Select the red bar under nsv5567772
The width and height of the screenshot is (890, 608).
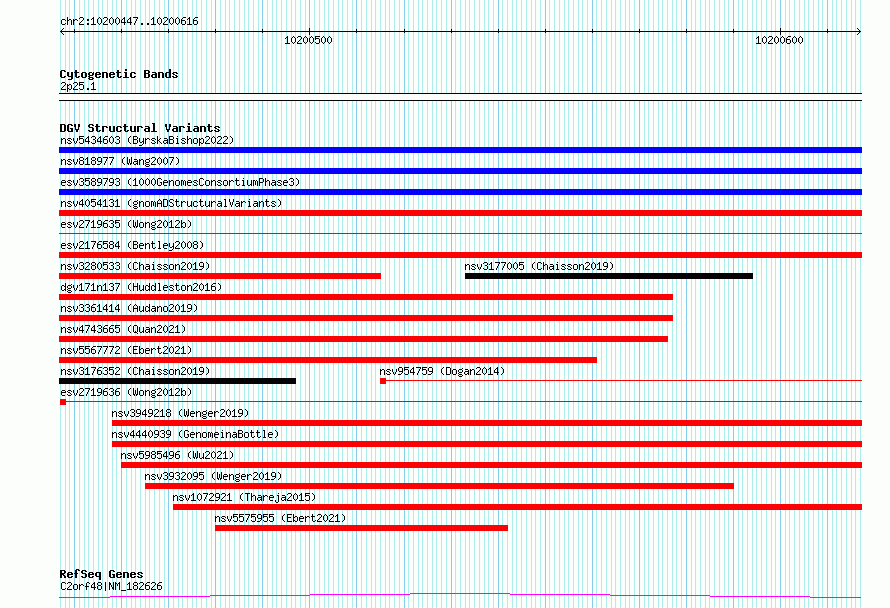click(x=328, y=360)
